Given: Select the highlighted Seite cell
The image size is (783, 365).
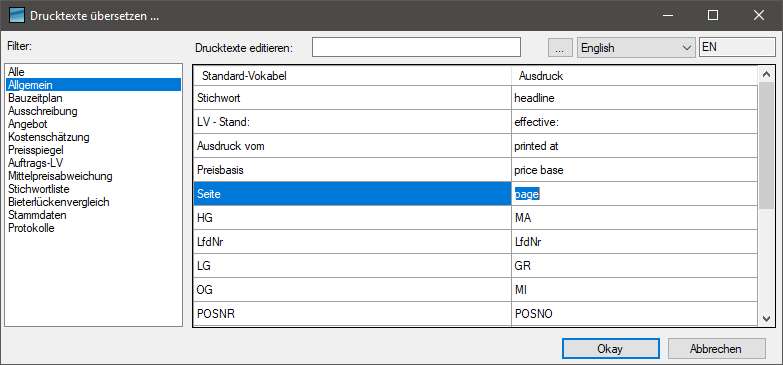Looking at the screenshot, I should coord(353,194).
